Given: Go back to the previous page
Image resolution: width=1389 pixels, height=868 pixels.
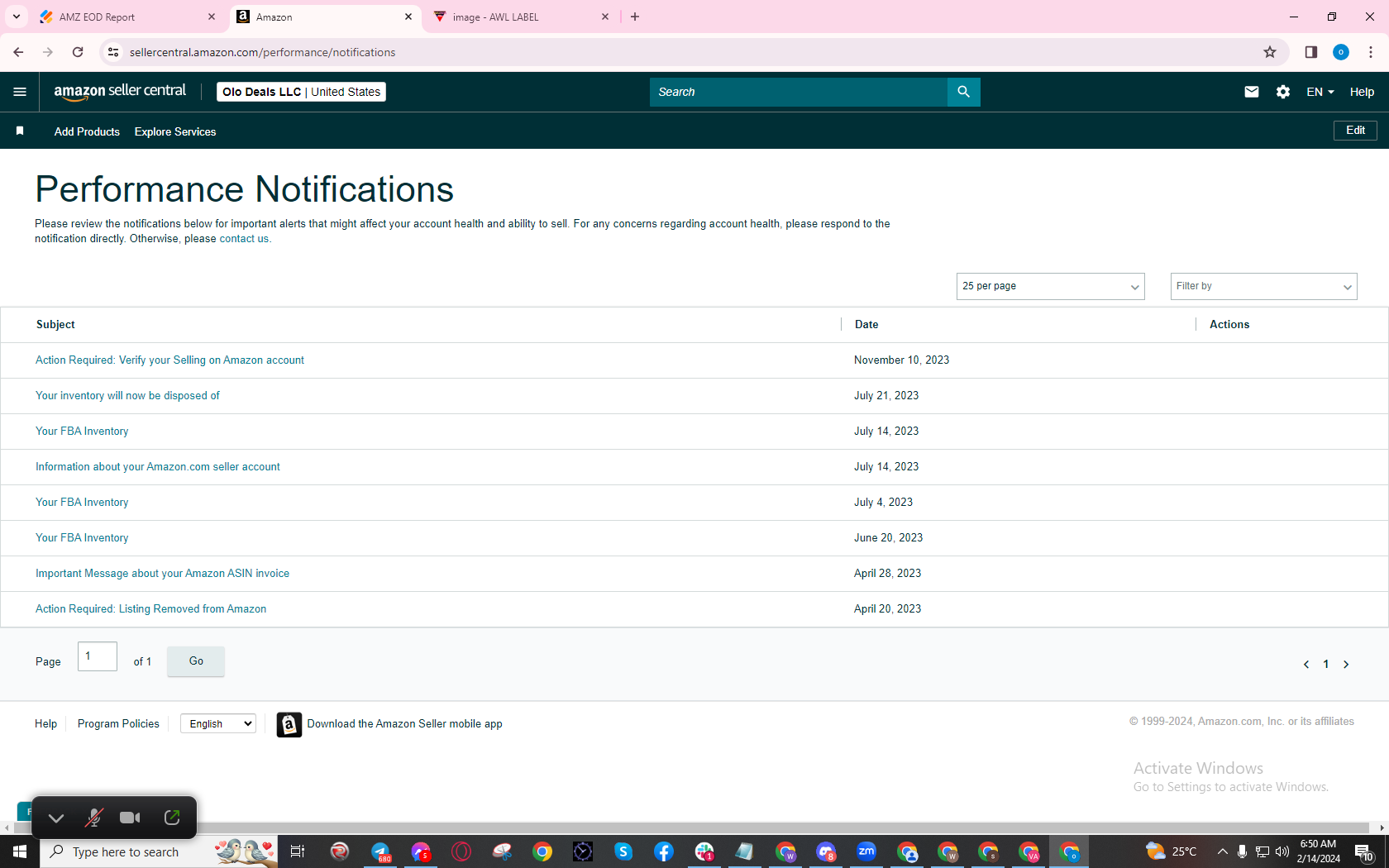Looking at the screenshot, I should (18, 52).
